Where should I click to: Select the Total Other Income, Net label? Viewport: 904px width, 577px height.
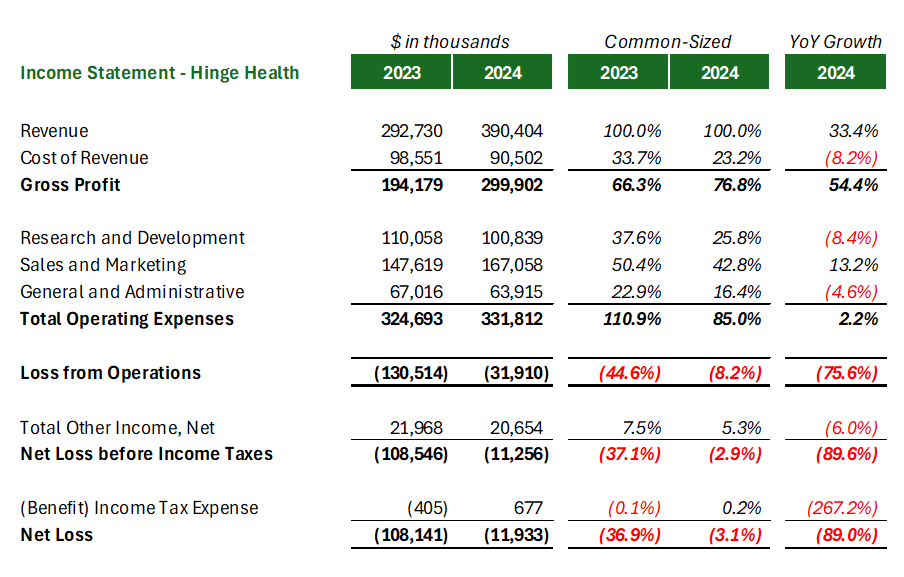[x=117, y=427]
